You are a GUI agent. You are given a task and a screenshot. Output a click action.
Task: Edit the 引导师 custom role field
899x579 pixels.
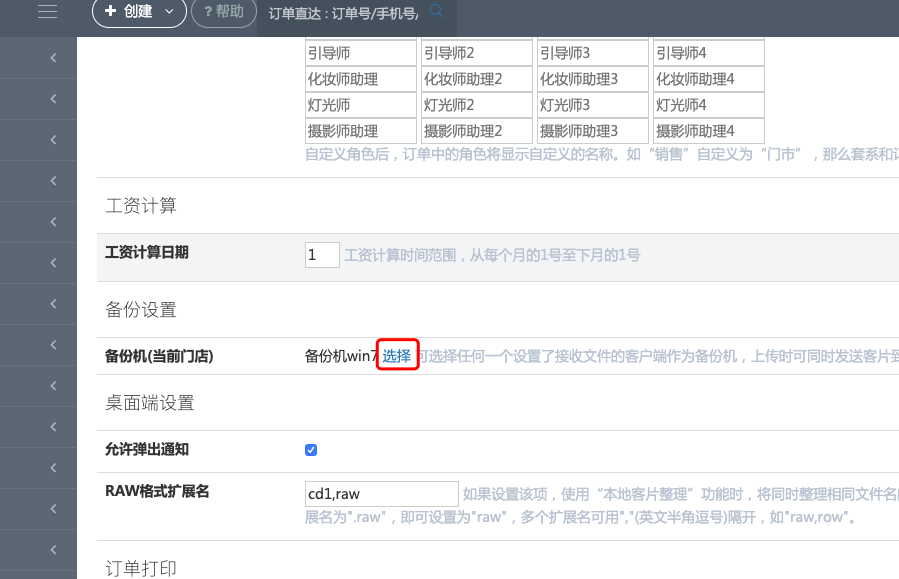pyautogui.click(x=361, y=53)
